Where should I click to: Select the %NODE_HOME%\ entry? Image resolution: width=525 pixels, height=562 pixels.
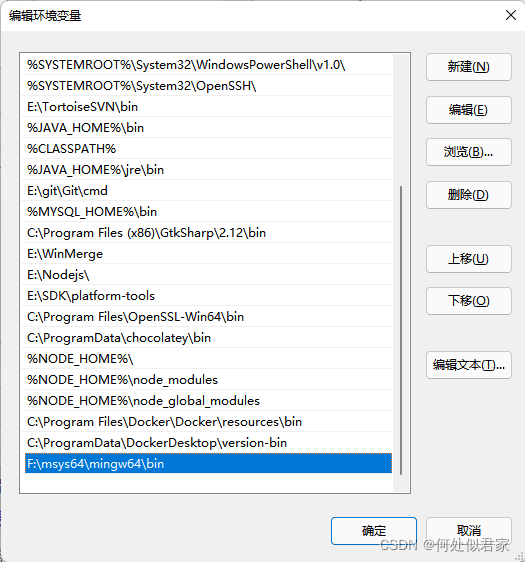(x=207, y=358)
